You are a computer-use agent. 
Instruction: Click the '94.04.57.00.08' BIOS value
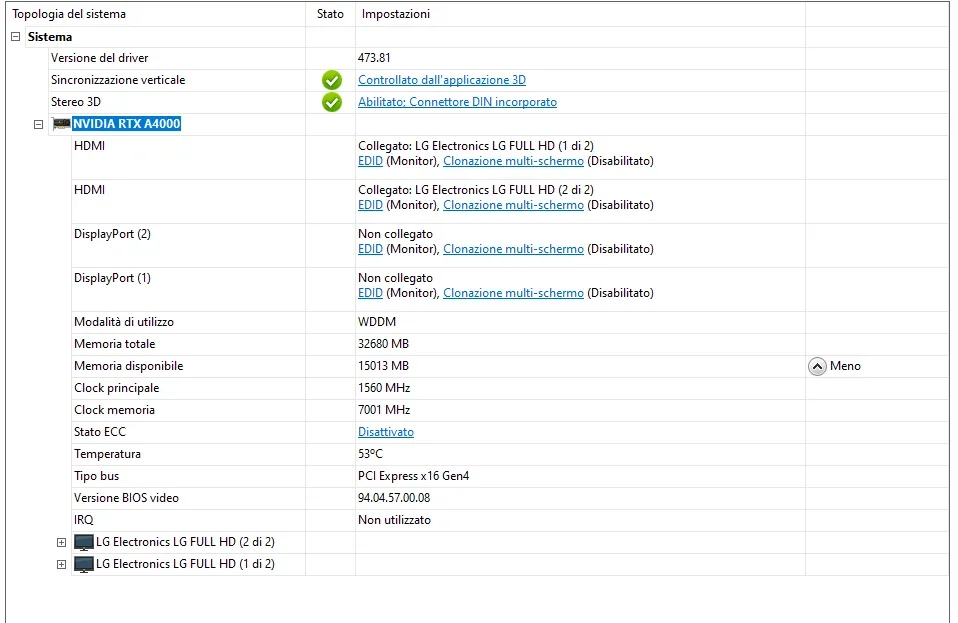(394, 498)
